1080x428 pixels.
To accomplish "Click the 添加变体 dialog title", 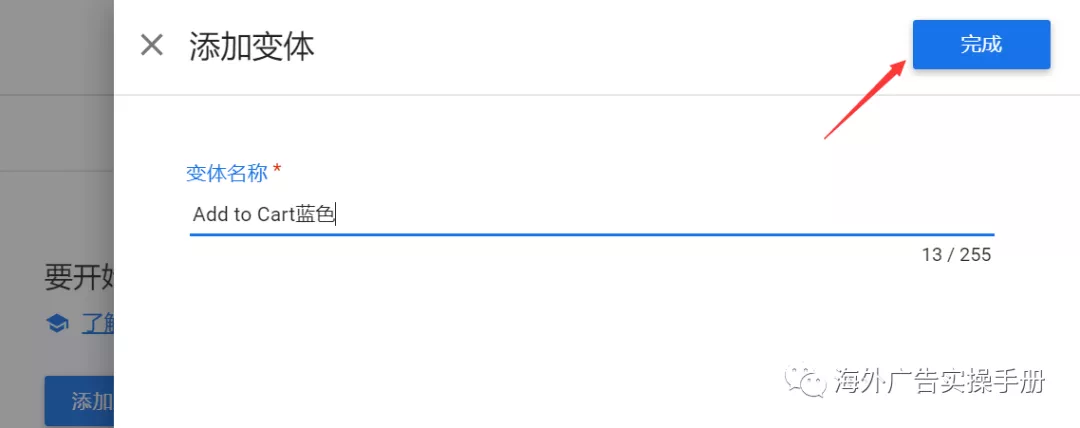I will (252, 46).
